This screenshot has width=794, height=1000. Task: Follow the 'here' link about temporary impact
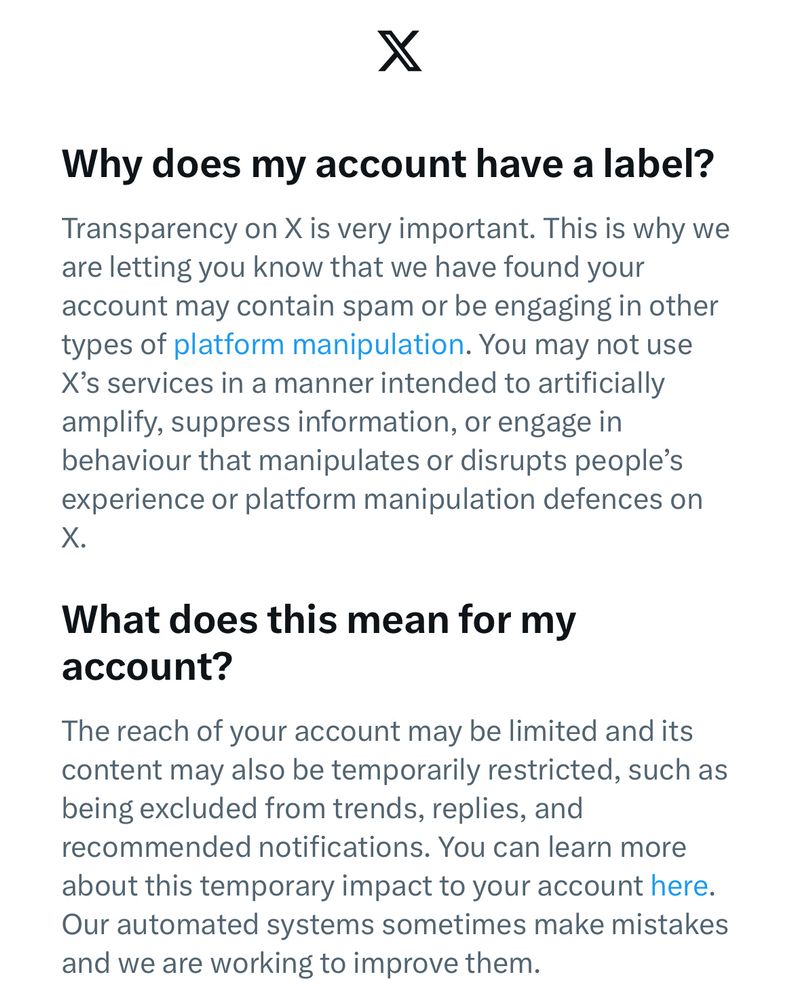pos(678,886)
